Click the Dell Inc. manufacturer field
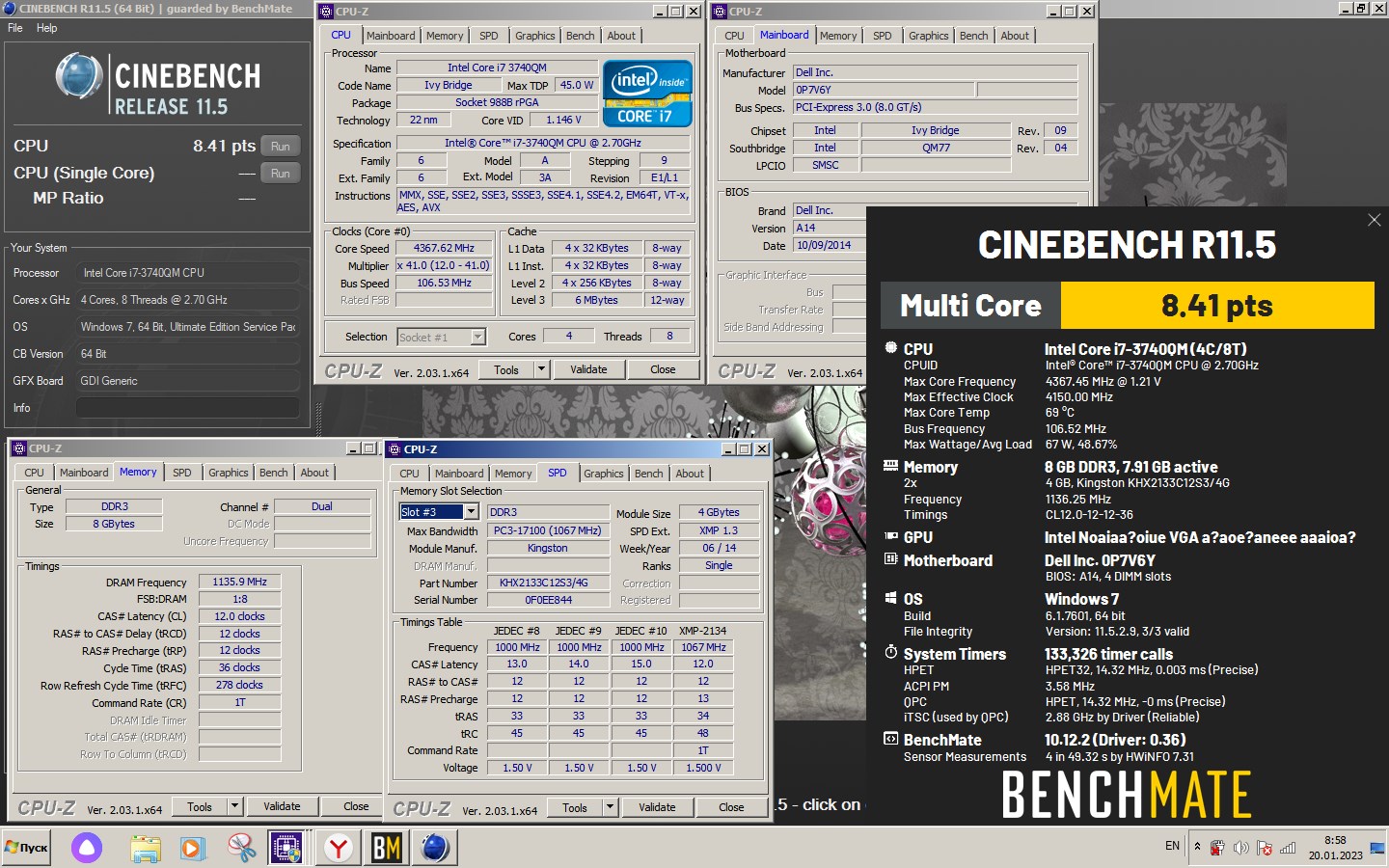Screen dimensions: 1389x868 coord(935,72)
